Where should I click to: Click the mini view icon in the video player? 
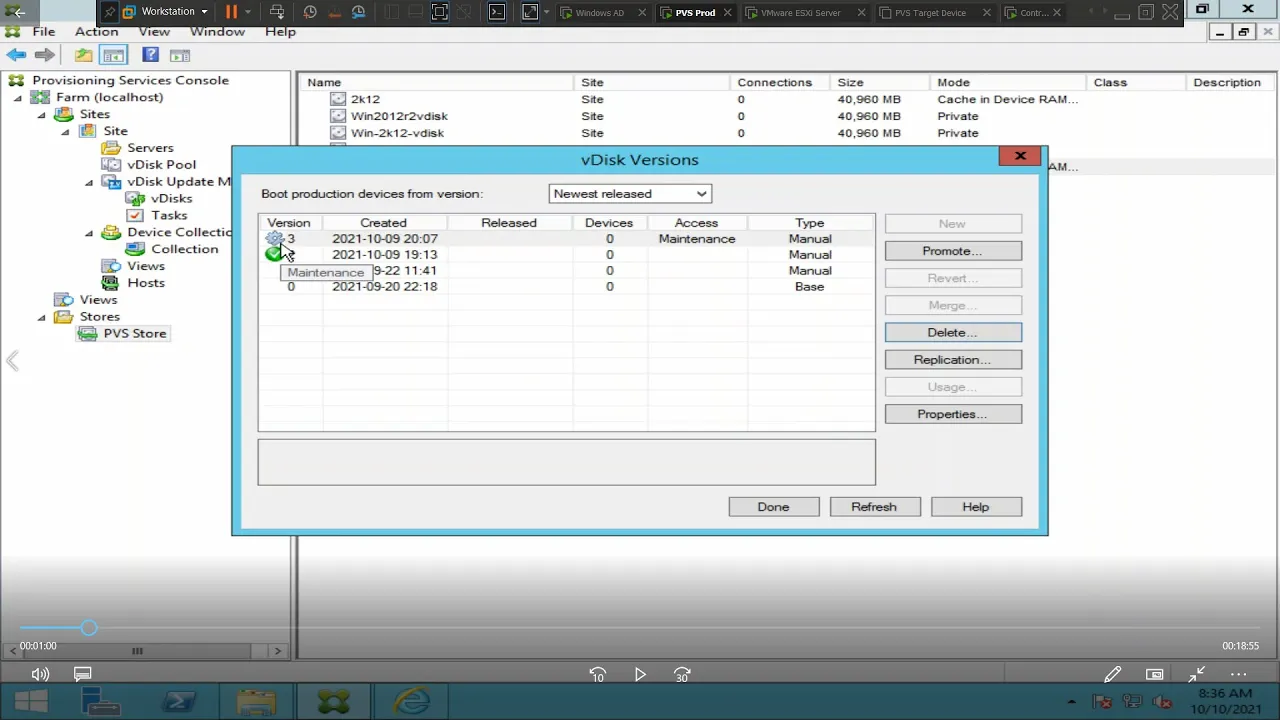(x=1155, y=675)
